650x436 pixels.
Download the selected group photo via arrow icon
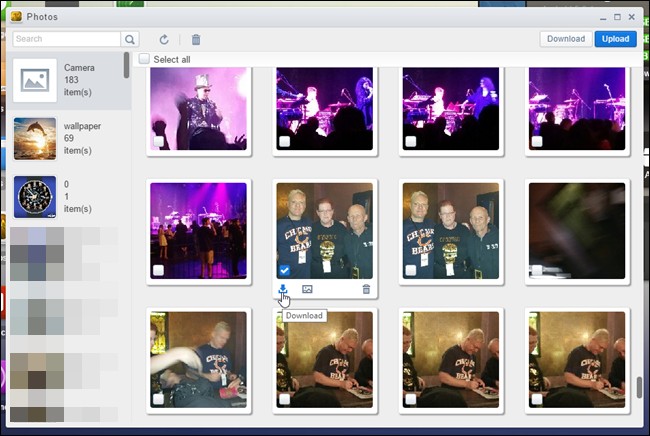(x=283, y=289)
